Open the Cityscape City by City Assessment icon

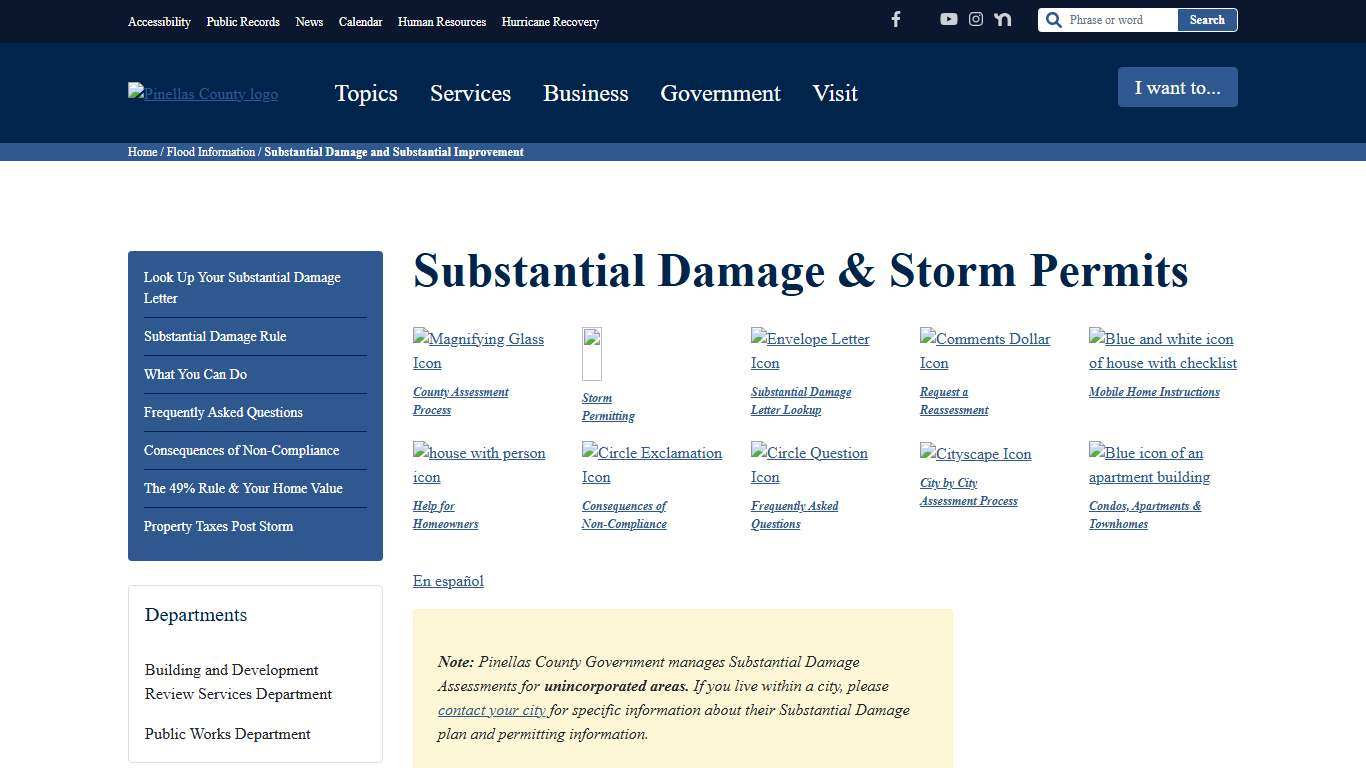point(975,454)
